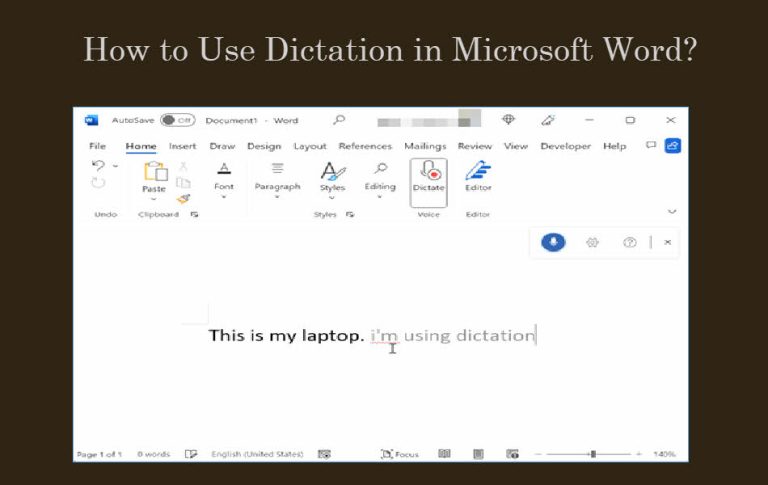This screenshot has width=768, height=485.
Task: Click the Copy icon
Action: coord(183,183)
